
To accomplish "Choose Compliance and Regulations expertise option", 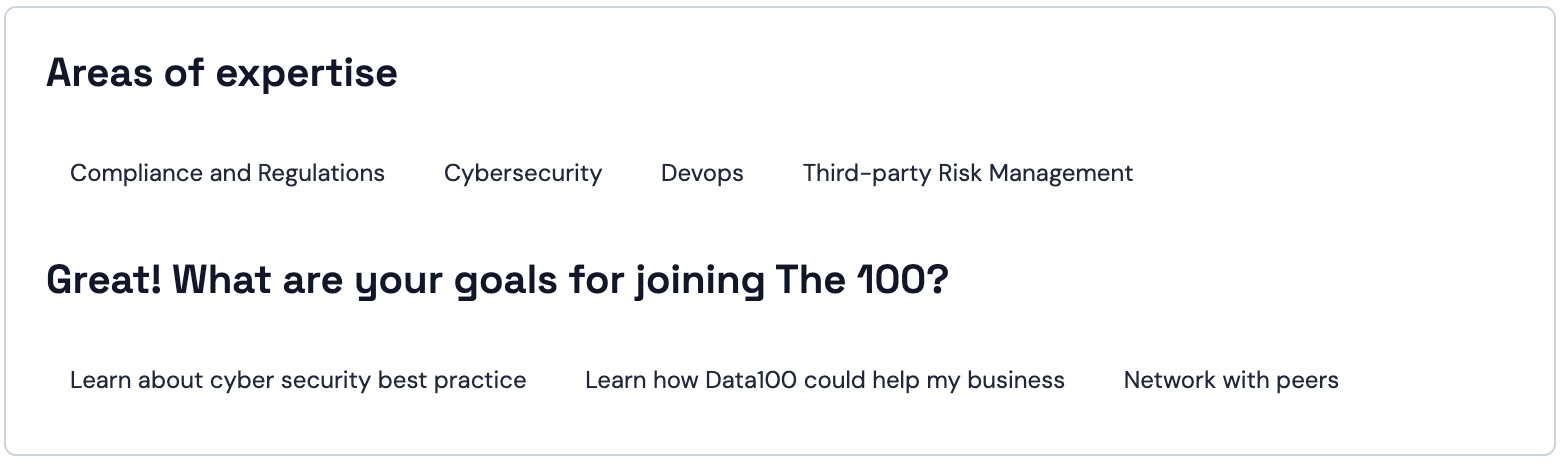I will 227,173.
